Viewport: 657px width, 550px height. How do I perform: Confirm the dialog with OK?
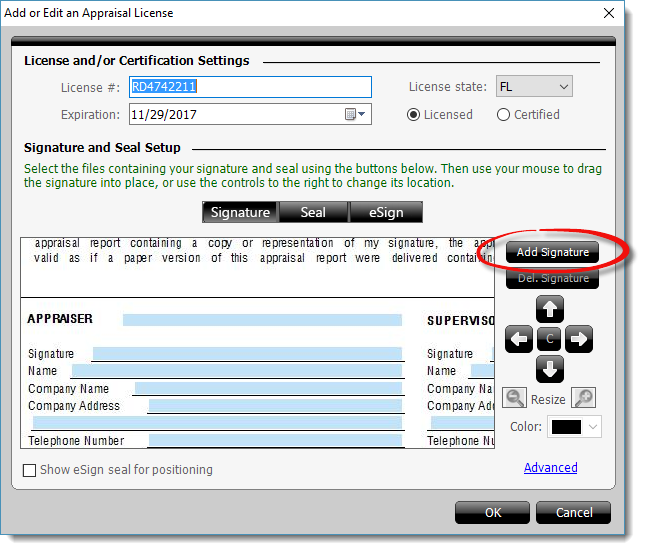[x=492, y=513]
